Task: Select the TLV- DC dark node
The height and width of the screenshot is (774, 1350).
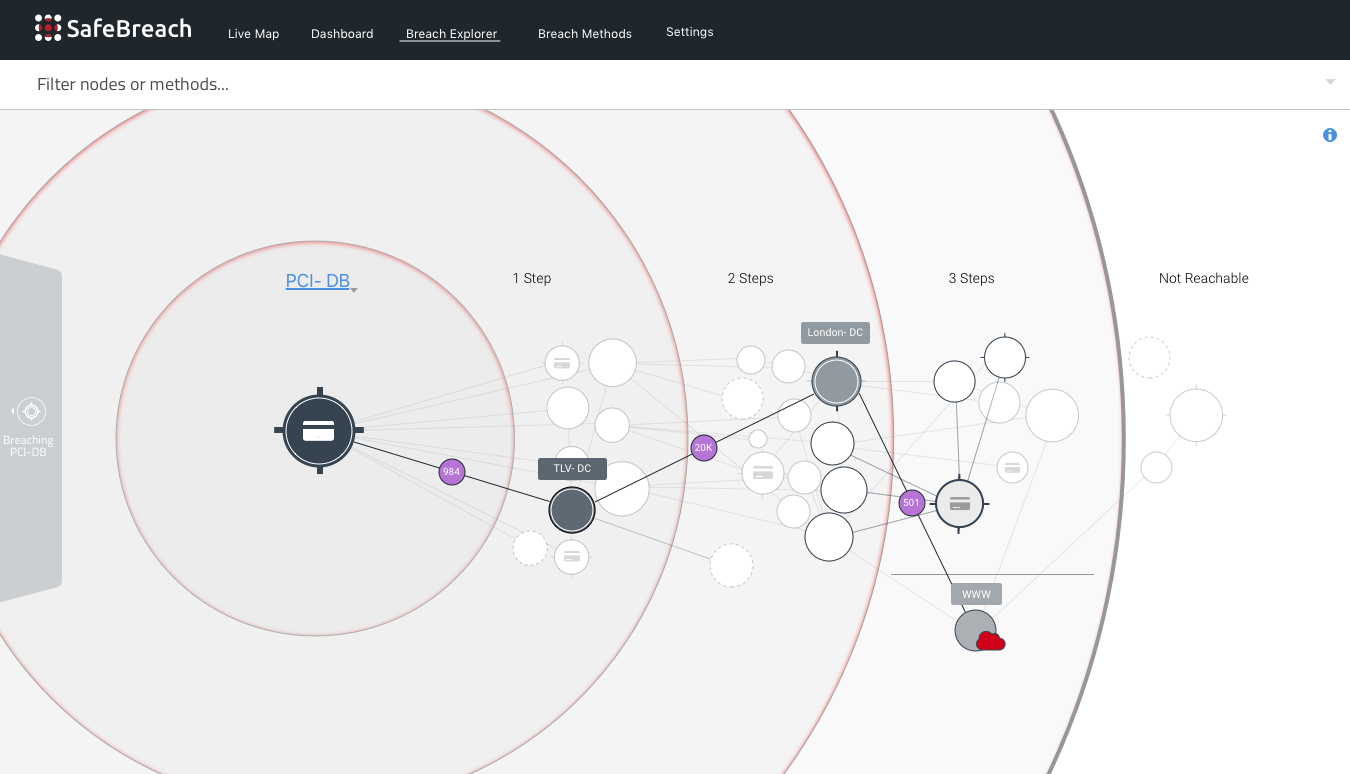Action: 572,510
